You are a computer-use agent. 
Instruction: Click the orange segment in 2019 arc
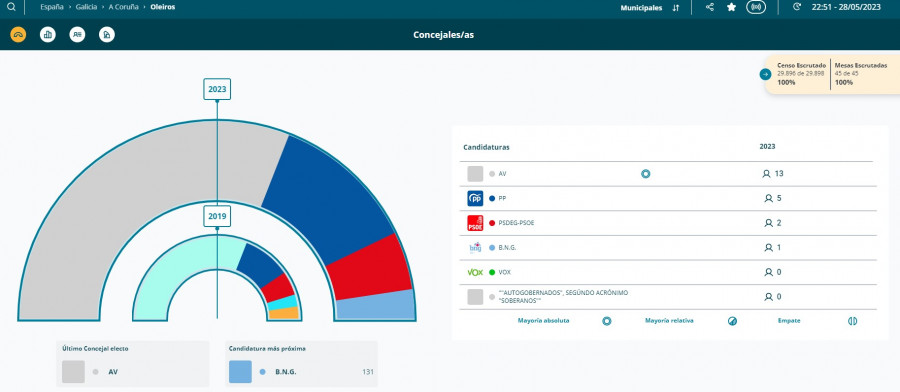click(284, 313)
